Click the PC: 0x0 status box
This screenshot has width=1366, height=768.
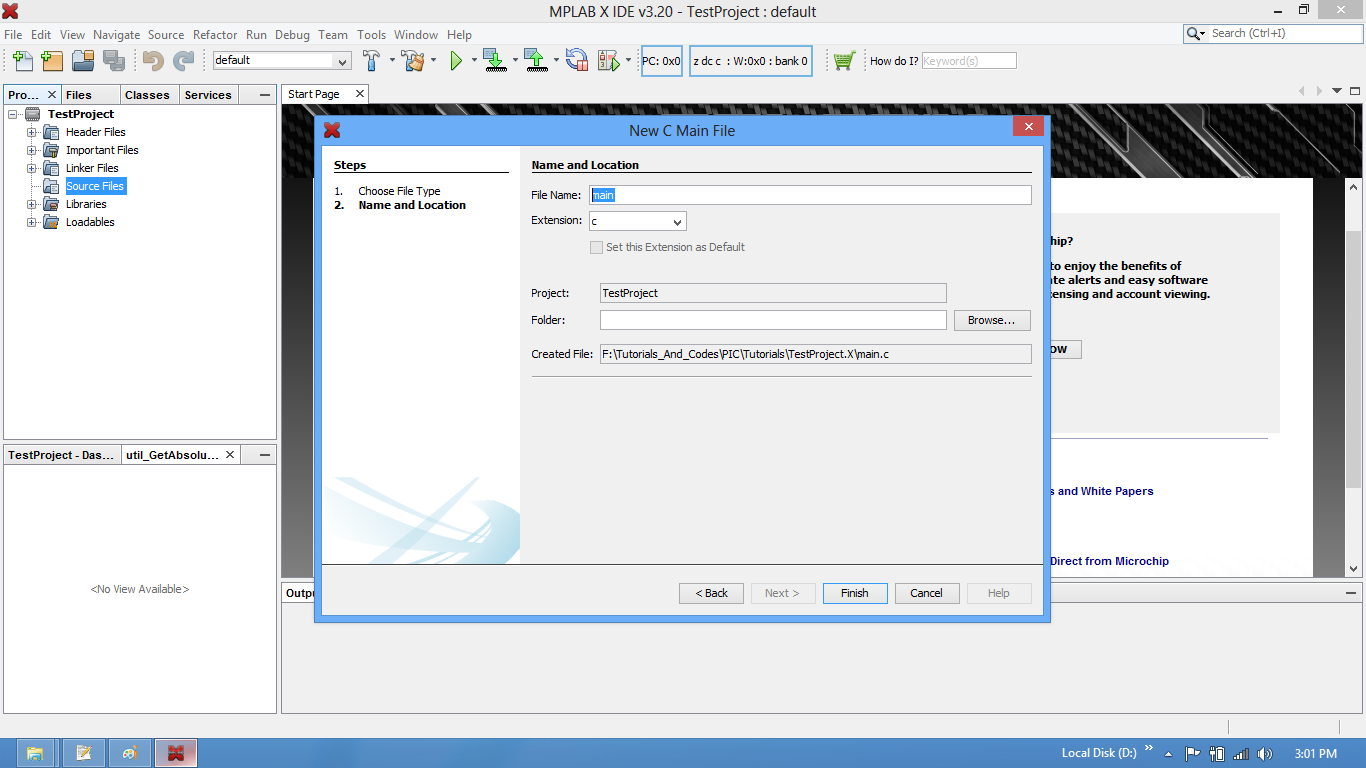662,61
